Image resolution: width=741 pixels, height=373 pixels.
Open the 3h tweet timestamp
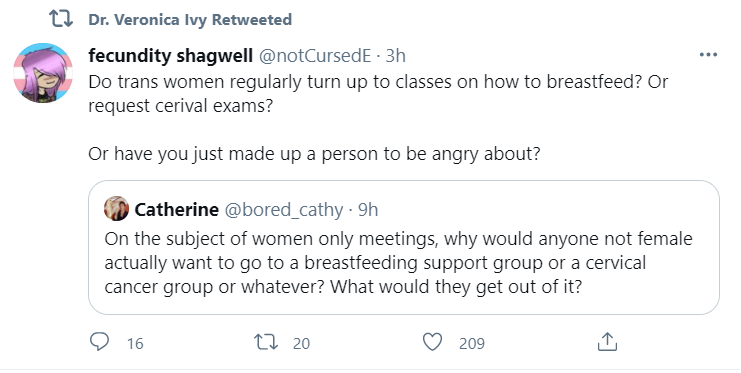pyautogui.click(x=396, y=56)
